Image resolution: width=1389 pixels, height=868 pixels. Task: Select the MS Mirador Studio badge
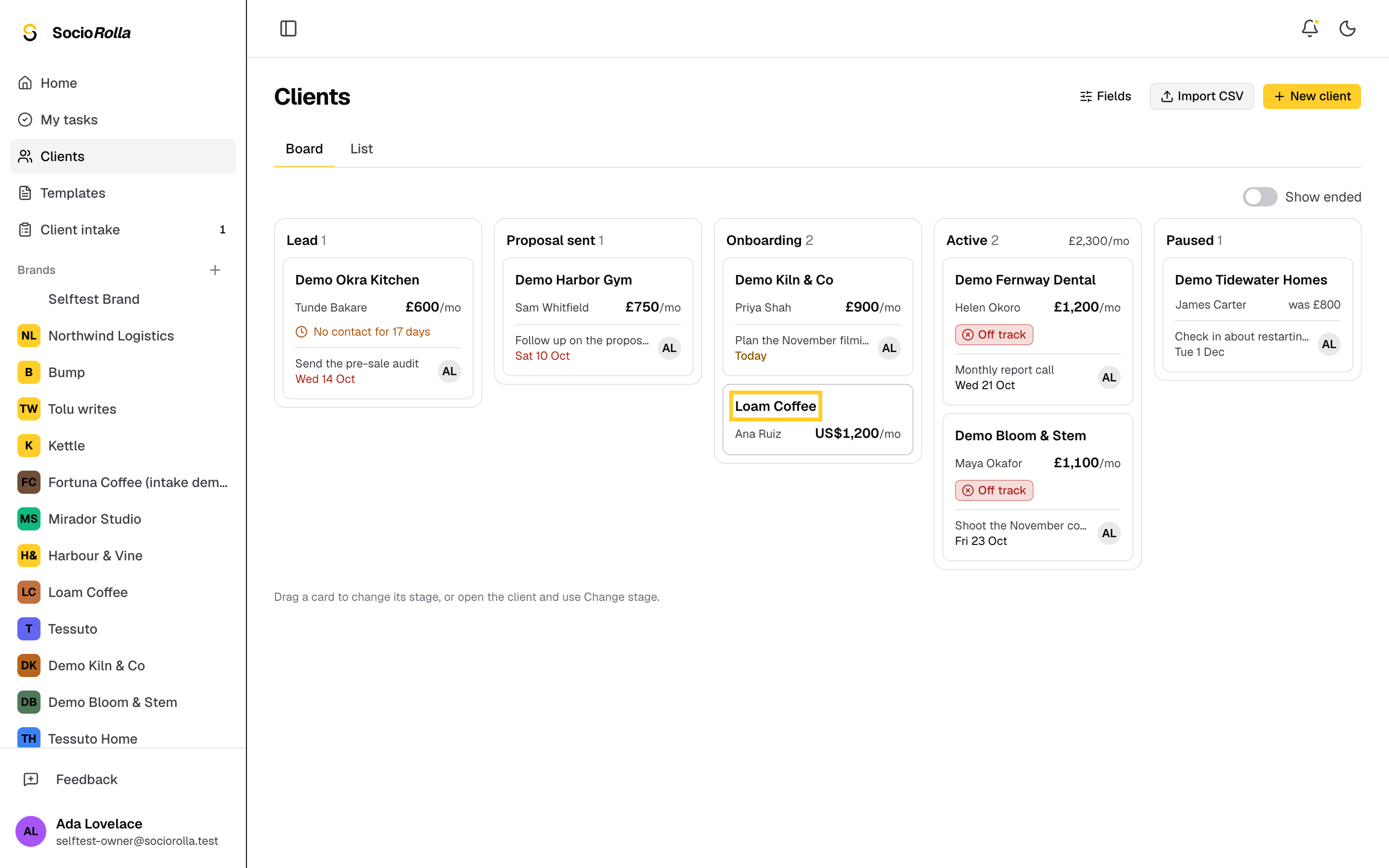[x=29, y=519]
